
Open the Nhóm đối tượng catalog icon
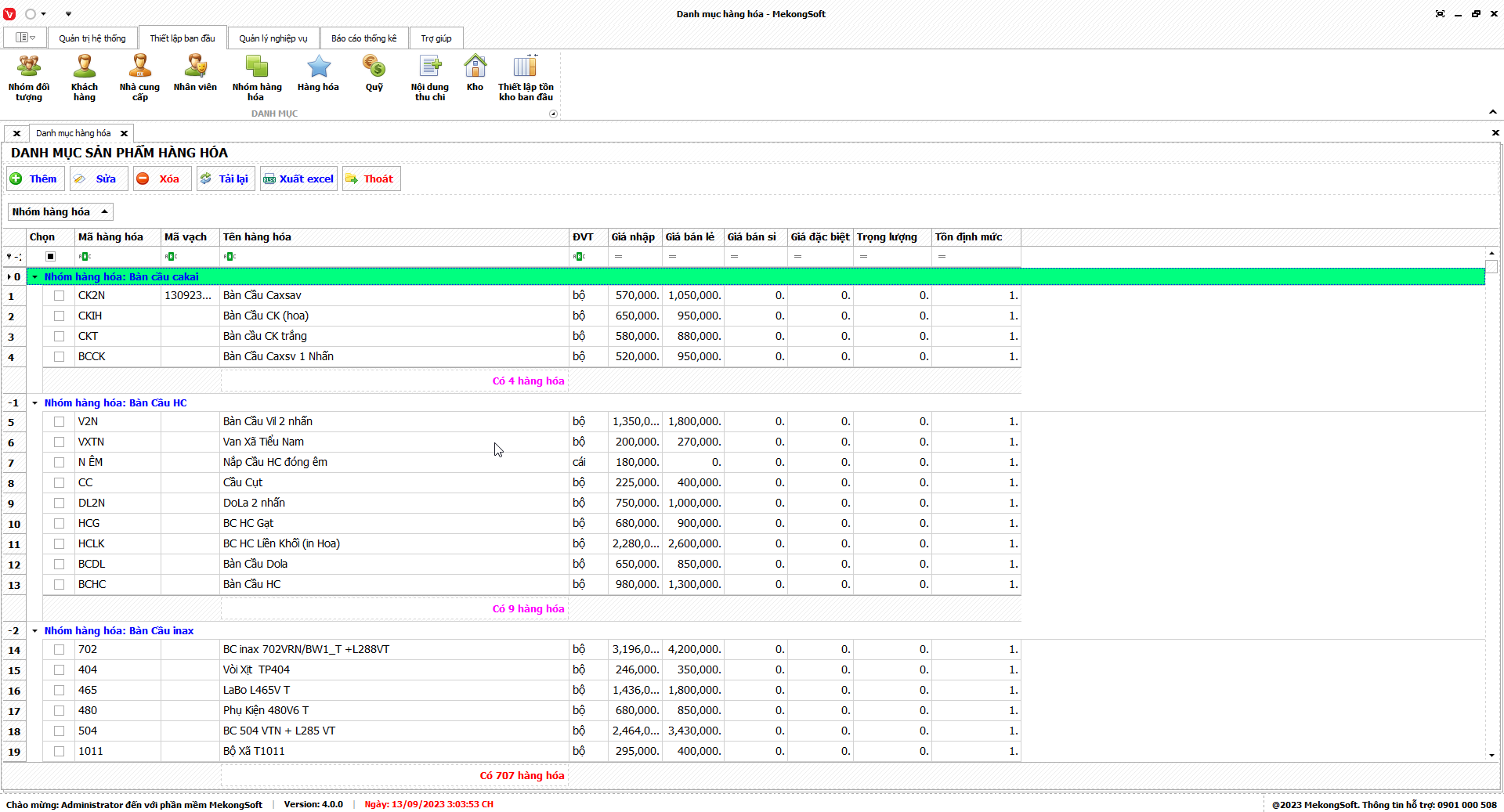[29, 78]
